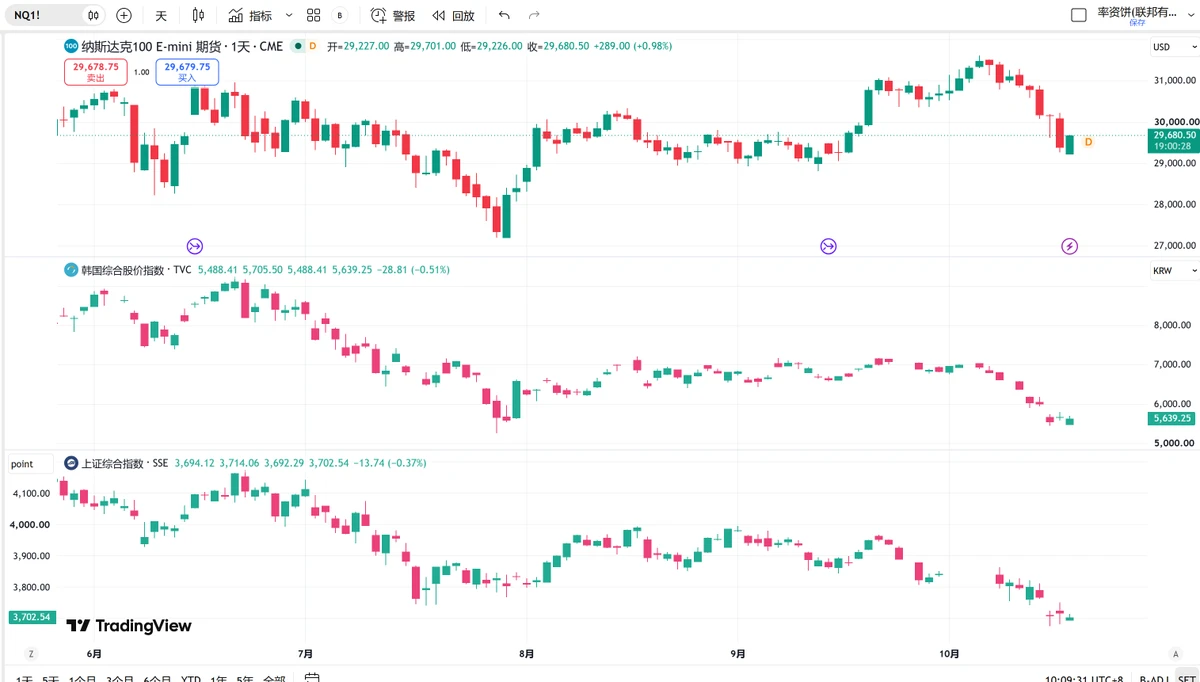The width and height of the screenshot is (1200, 682).
Task: Expand the indicators favorites dropdown arrow
Action: tap(289, 15)
